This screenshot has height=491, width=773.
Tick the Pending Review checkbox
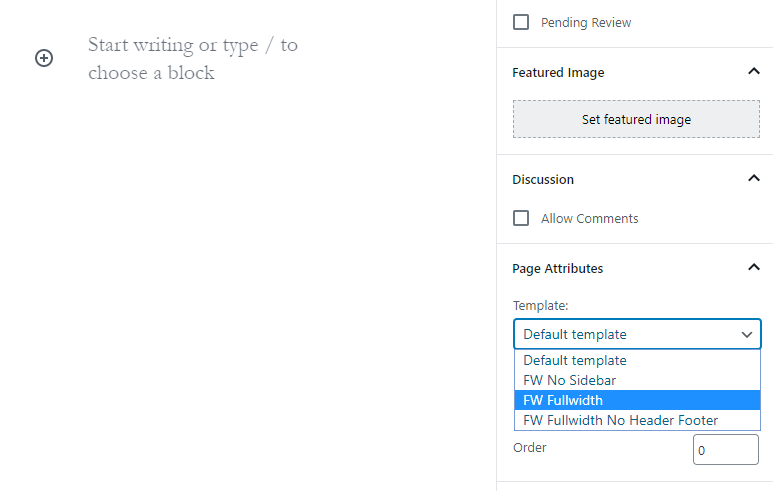[x=521, y=22]
